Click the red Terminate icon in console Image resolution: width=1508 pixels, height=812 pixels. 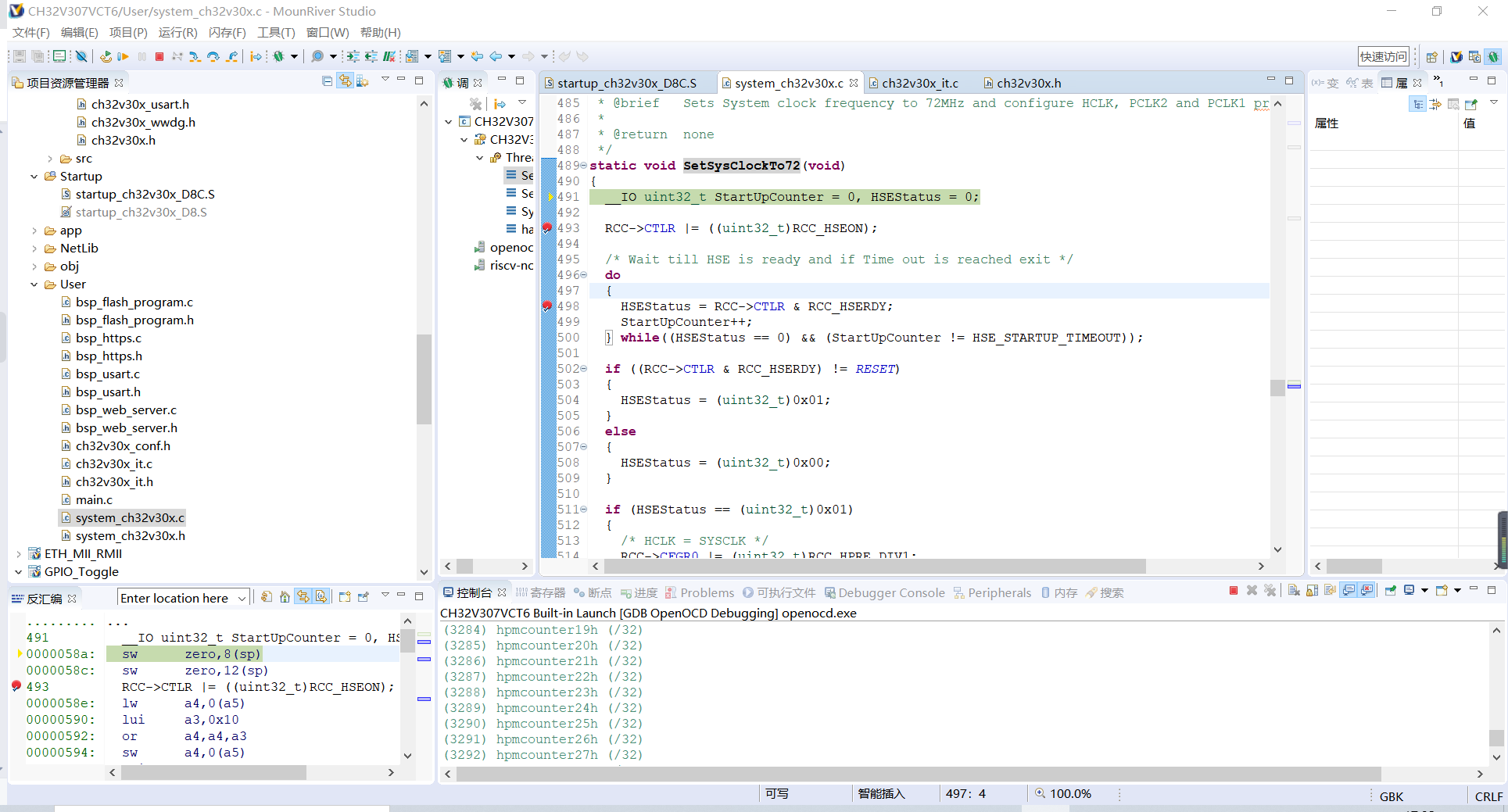(1234, 591)
